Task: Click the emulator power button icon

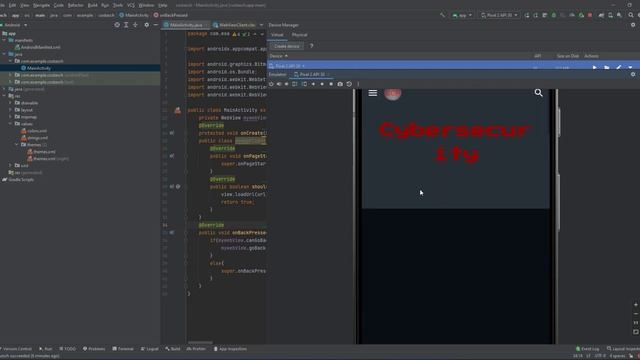Action: [x=271, y=84]
